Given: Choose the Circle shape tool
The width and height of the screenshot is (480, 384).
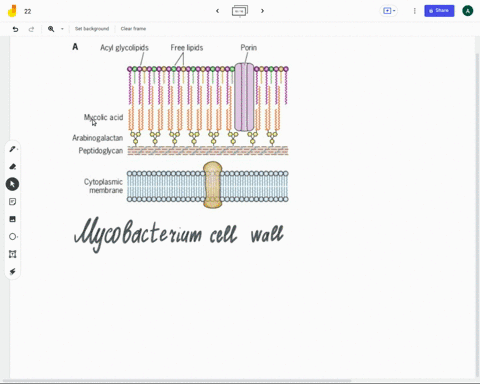Looking at the screenshot, I should pos(12,237).
